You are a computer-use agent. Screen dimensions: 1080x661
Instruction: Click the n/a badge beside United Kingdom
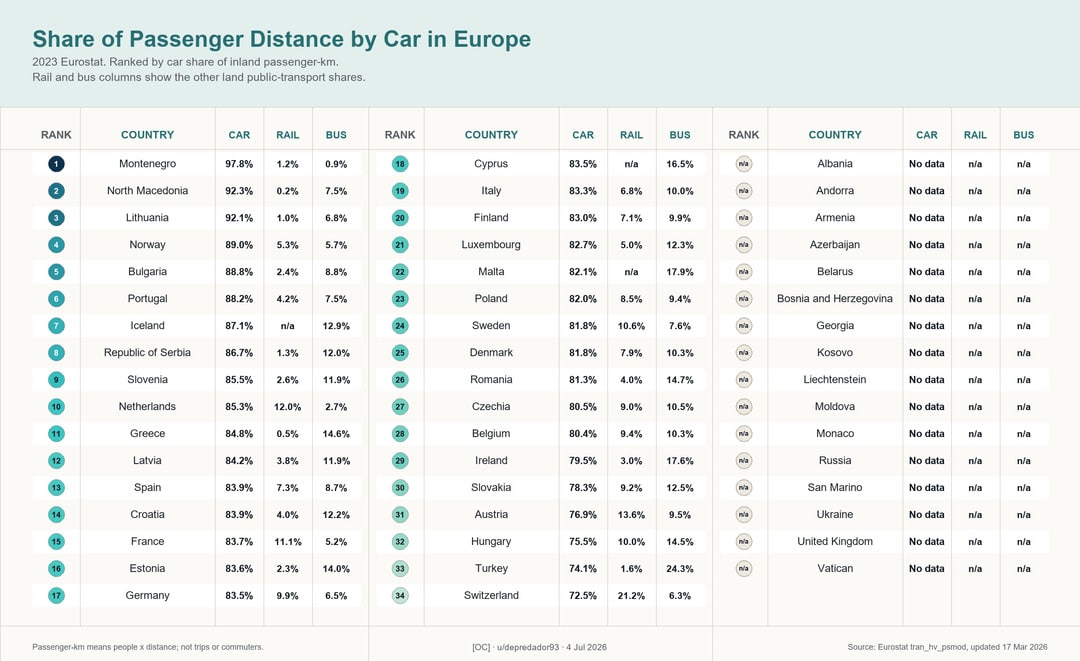click(744, 541)
